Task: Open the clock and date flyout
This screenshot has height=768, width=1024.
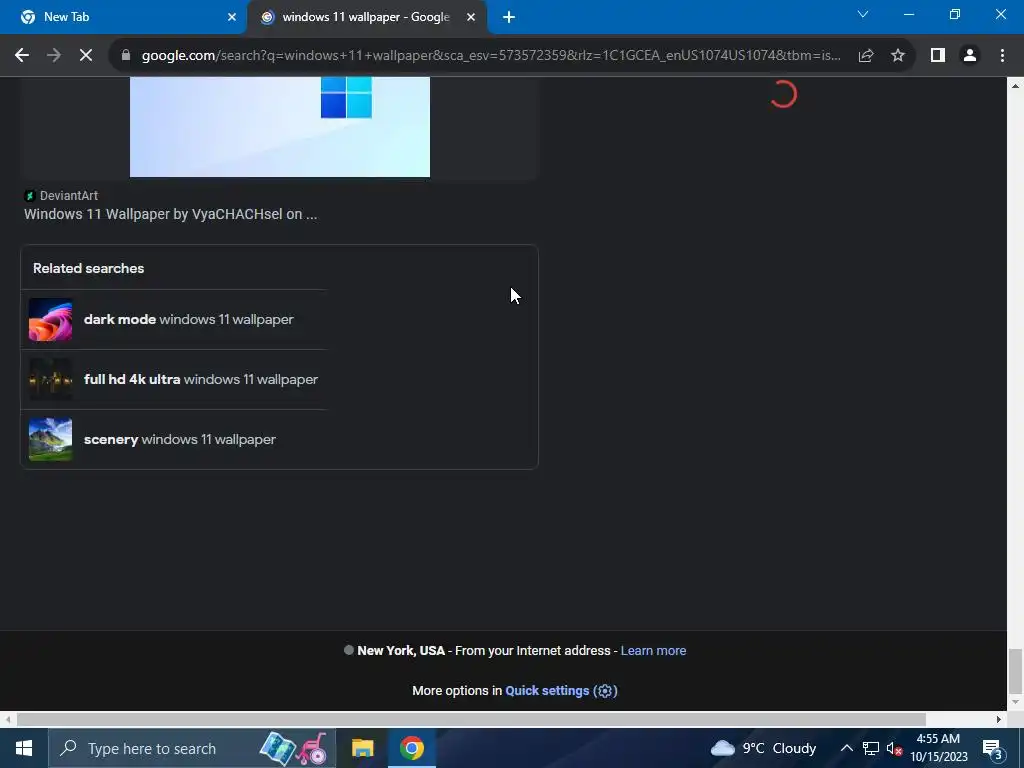Action: [x=938, y=748]
